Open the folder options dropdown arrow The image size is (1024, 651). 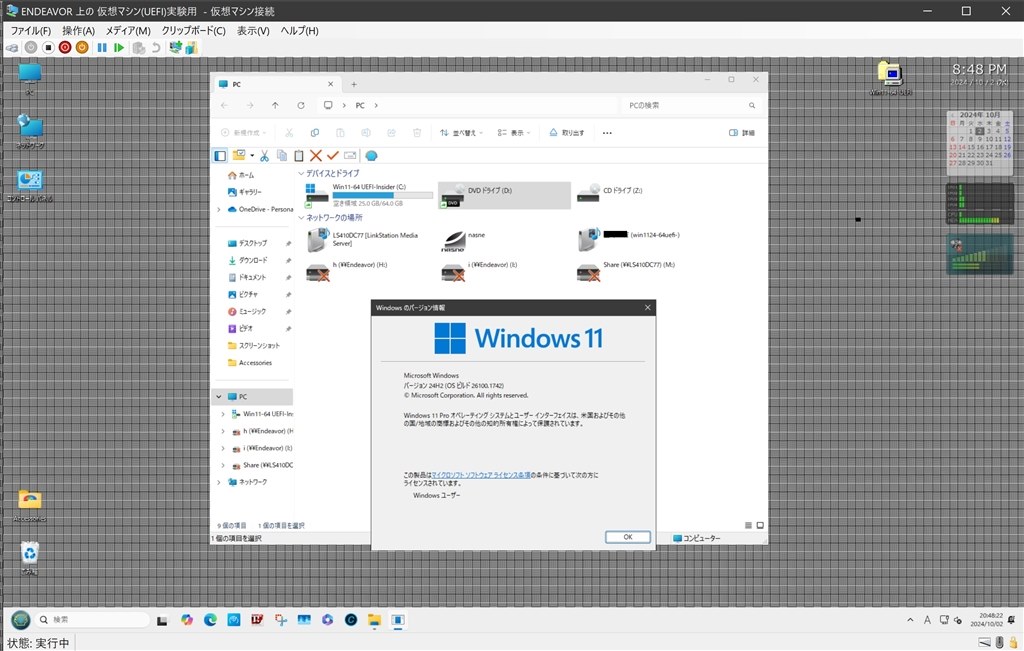[x=252, y=155]
